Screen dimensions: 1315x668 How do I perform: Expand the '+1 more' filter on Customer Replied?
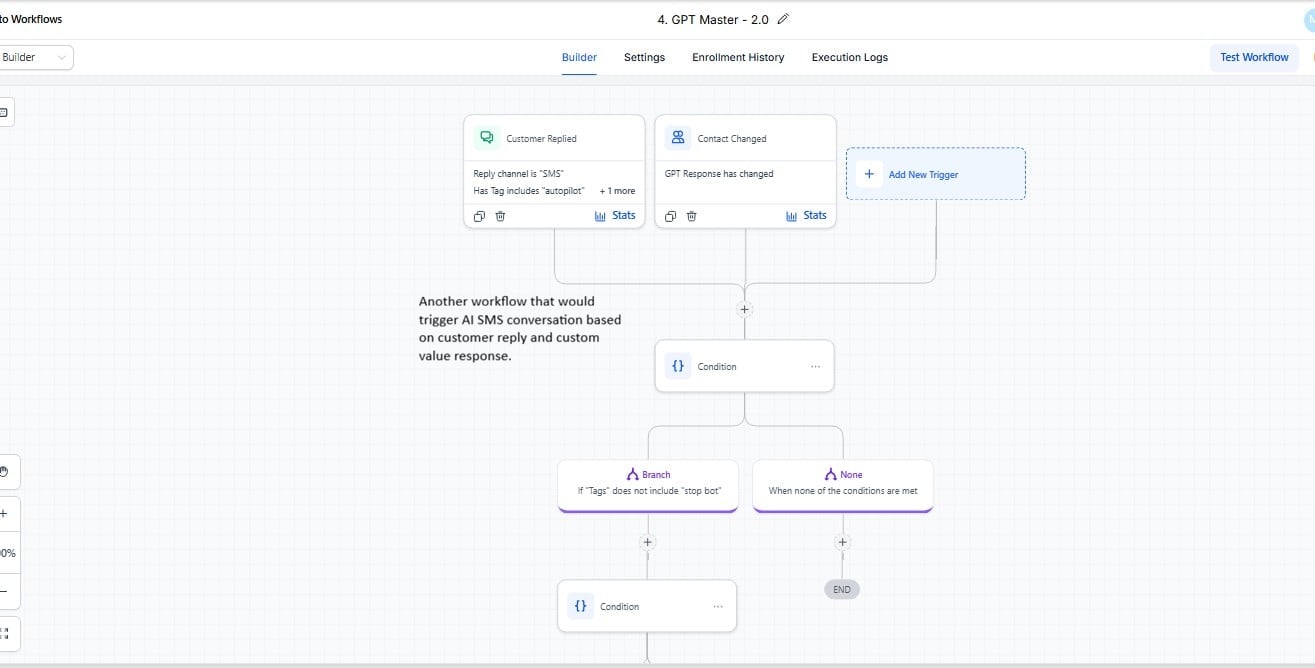616,190
